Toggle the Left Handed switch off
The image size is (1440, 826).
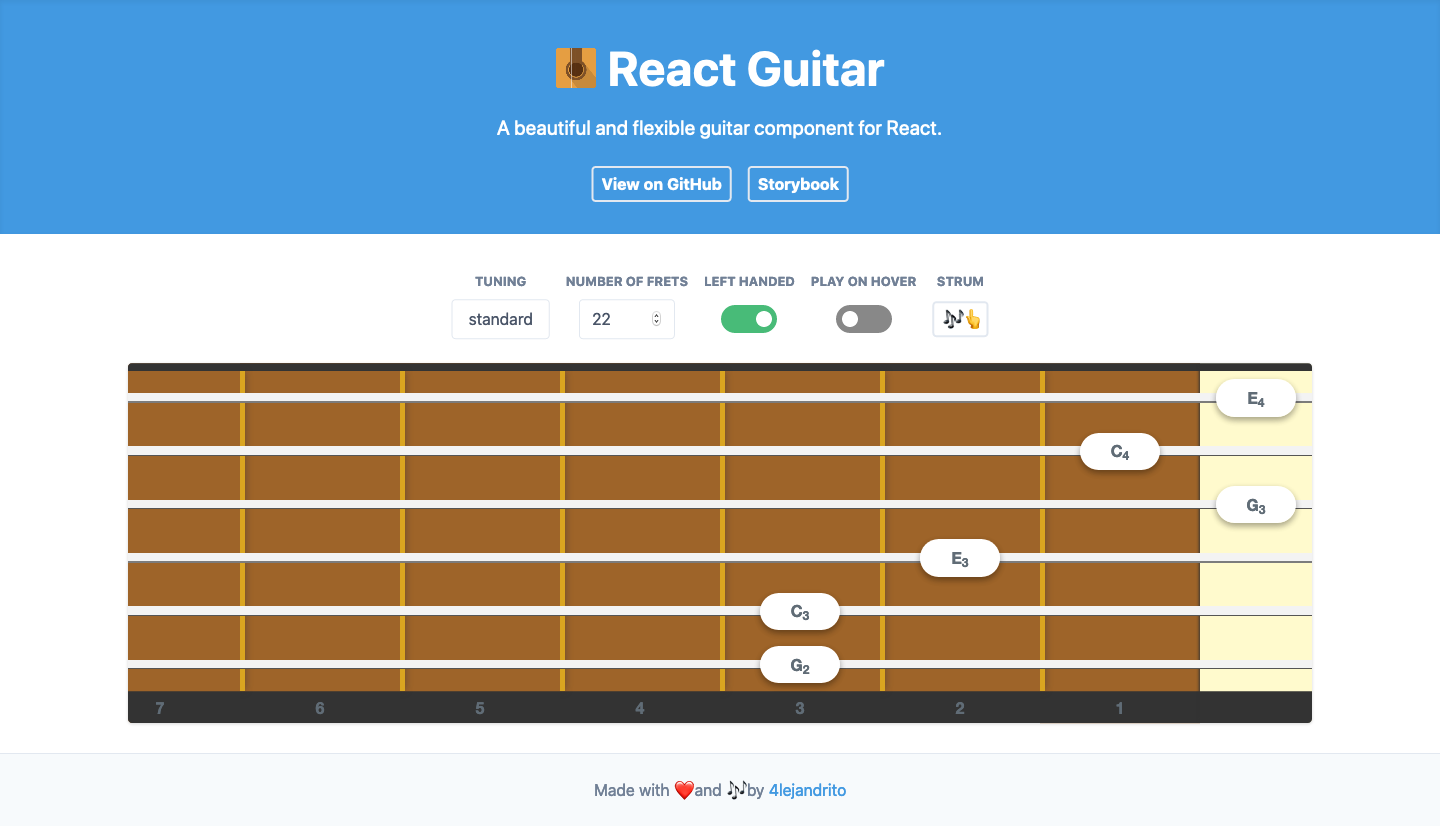click(x=749, y=318)
